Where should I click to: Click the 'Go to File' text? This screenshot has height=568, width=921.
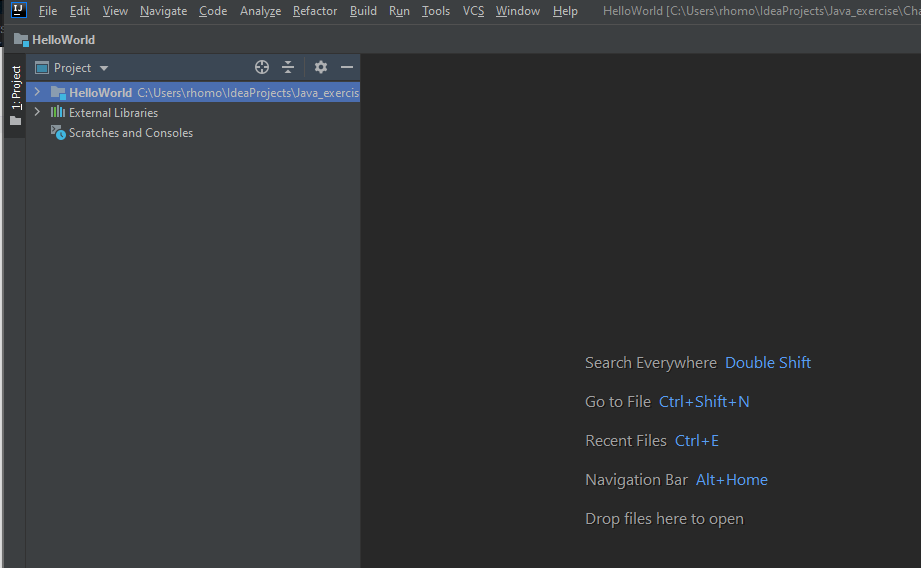(x=618, y=402)
